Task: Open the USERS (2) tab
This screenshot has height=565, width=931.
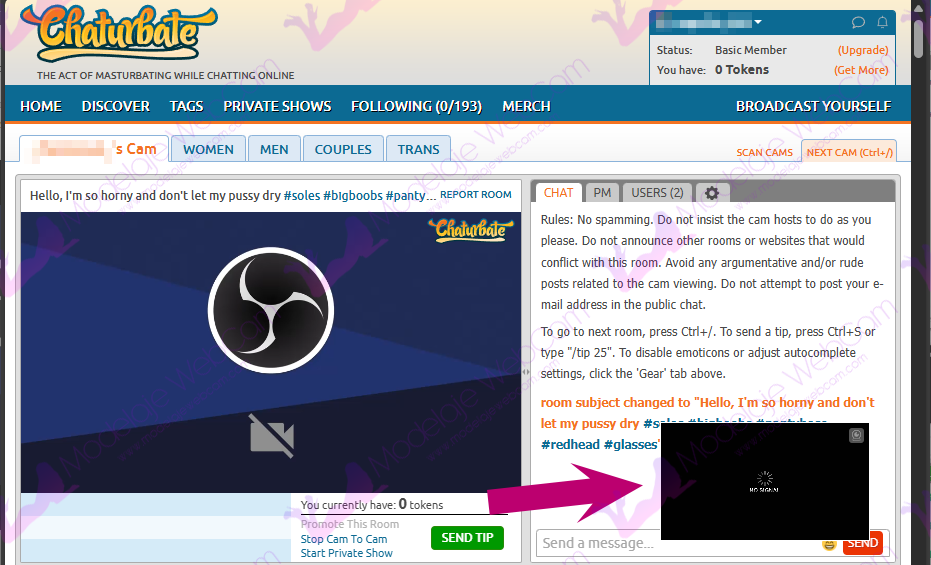Action: pos(657,193)
